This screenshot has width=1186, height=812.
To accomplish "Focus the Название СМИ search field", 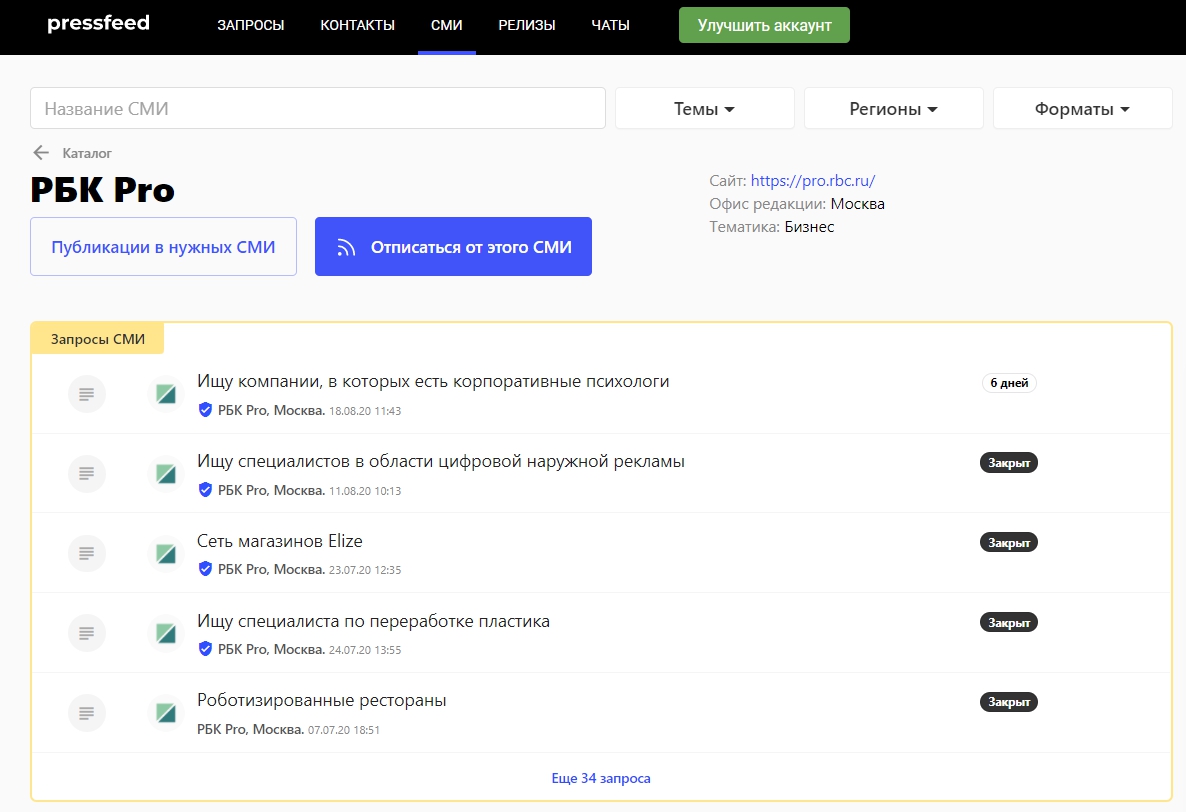I will (x=318, y=109).
